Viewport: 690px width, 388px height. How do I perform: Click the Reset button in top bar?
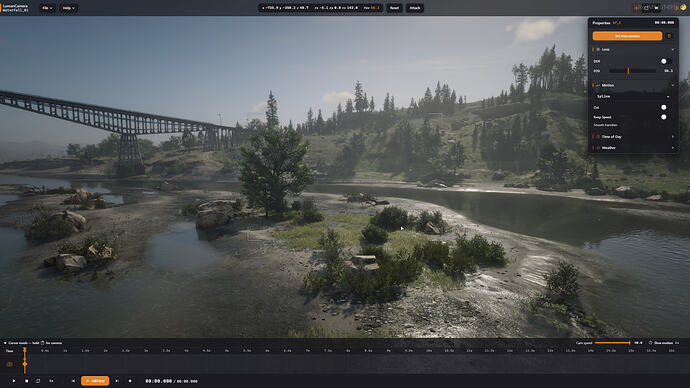click(x=394, y=8)
